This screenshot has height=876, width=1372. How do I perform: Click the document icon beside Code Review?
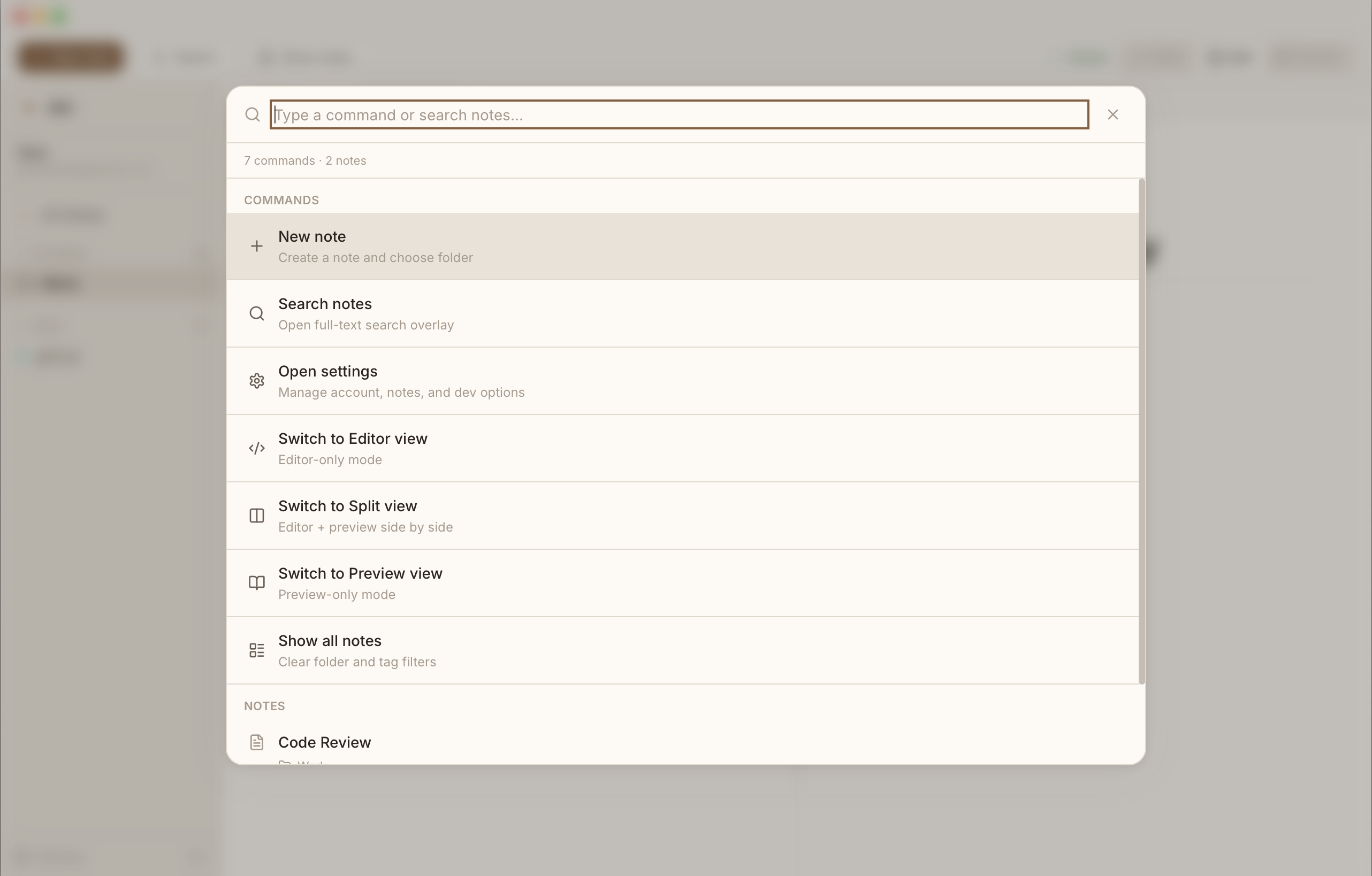(x=256, y=742)
